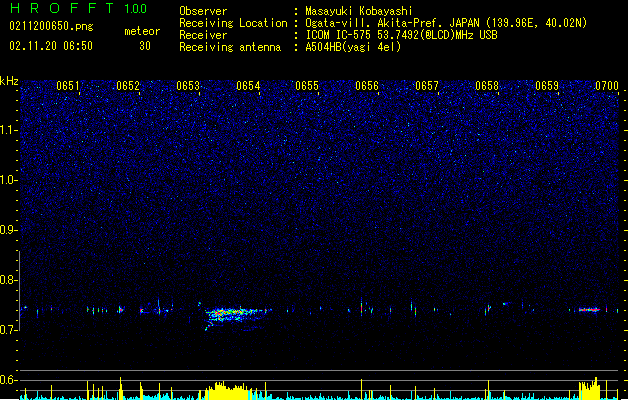Click the Observer name Masayuki Kobayashi
This screenshot has width=629, height=400.
pos(359,11)
